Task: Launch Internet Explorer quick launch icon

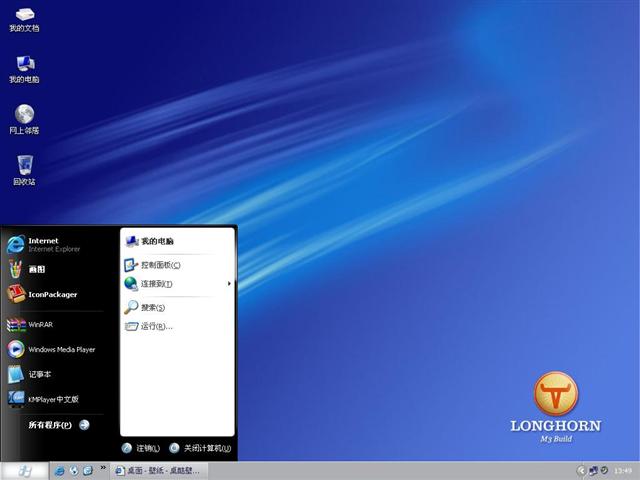Action: [60, 471]
